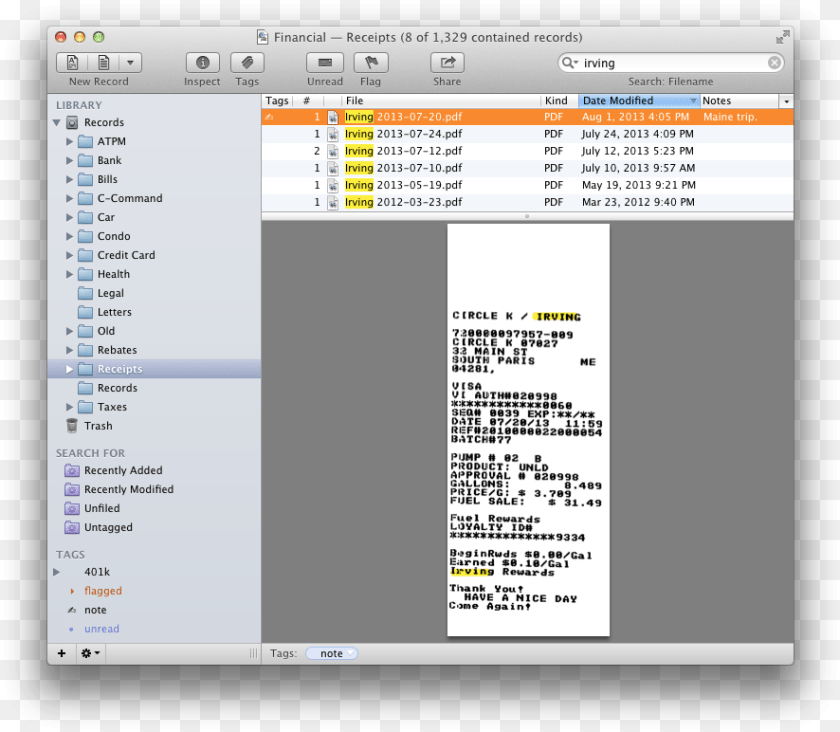Screen dimensions: 840x732
Task: Click PDF icon of Irving 2013-07-20.pdf
Action: click(333, 117)
